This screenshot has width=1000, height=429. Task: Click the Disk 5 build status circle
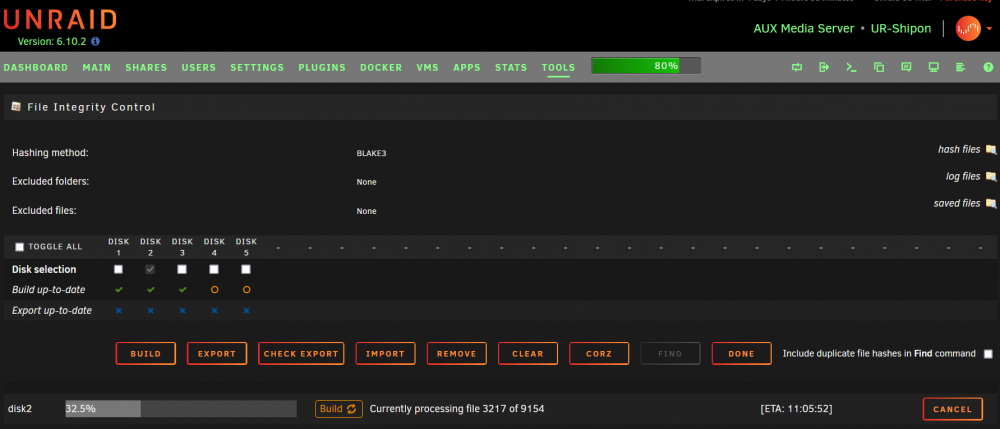click(x=246, y=289)
